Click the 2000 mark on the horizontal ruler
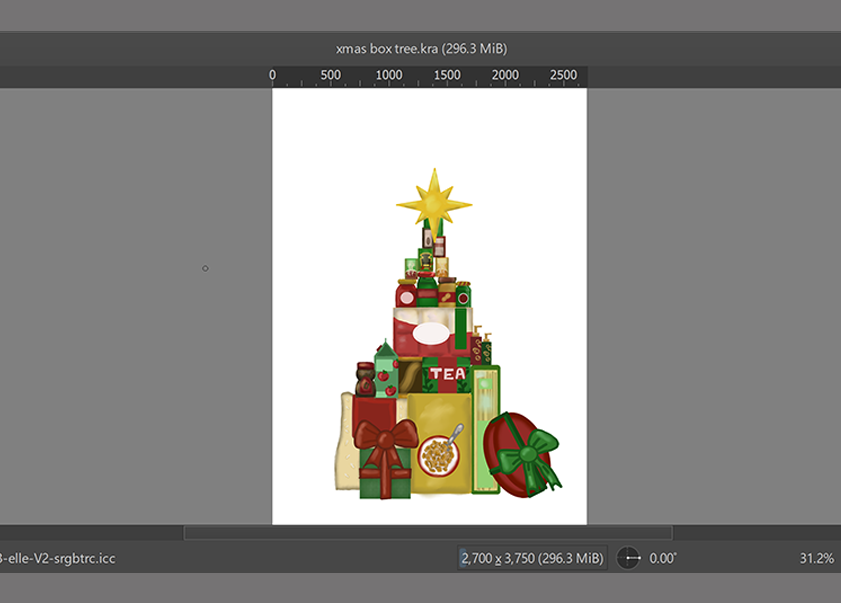 [x=506, y=76]
